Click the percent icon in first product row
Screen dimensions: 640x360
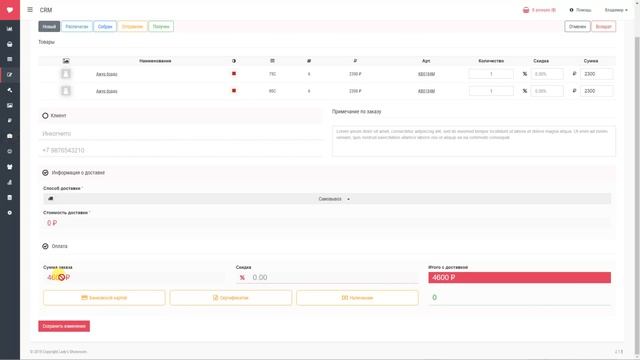(x=525, y=74)
